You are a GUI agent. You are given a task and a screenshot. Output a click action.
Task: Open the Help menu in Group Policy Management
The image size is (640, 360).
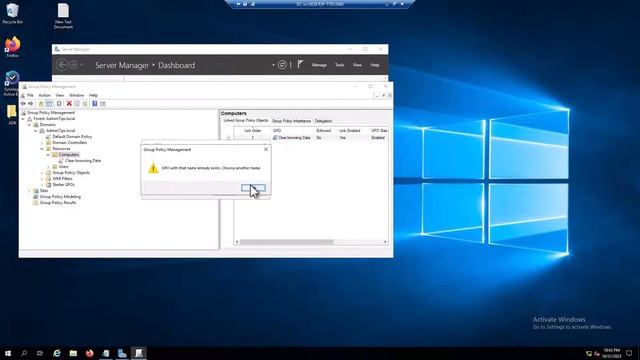[x=93, y=95]
